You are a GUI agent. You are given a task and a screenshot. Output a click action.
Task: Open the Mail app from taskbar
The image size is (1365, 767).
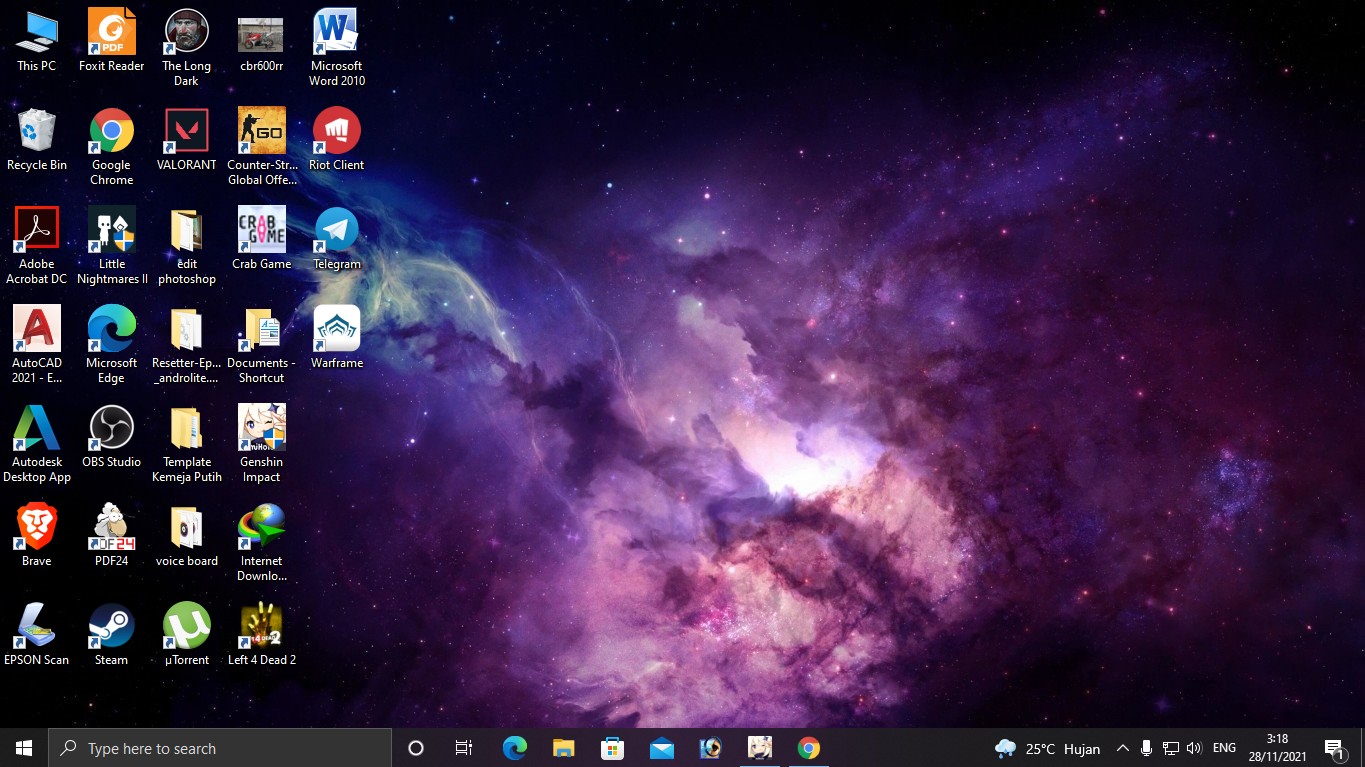662,748
